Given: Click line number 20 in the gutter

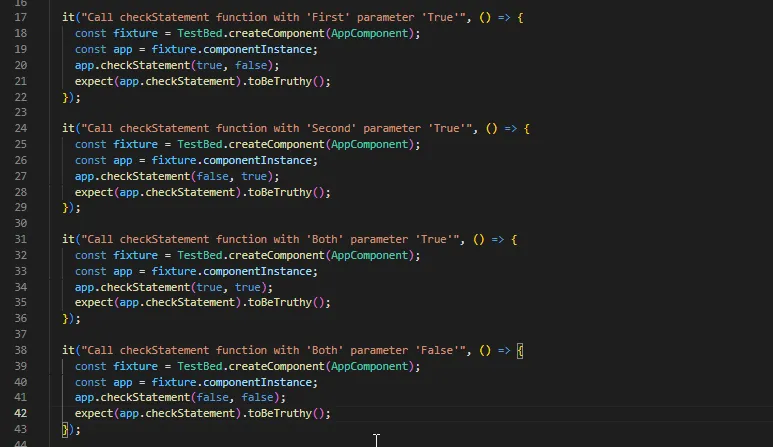Looking at the screenshot, I should [21, 65].
